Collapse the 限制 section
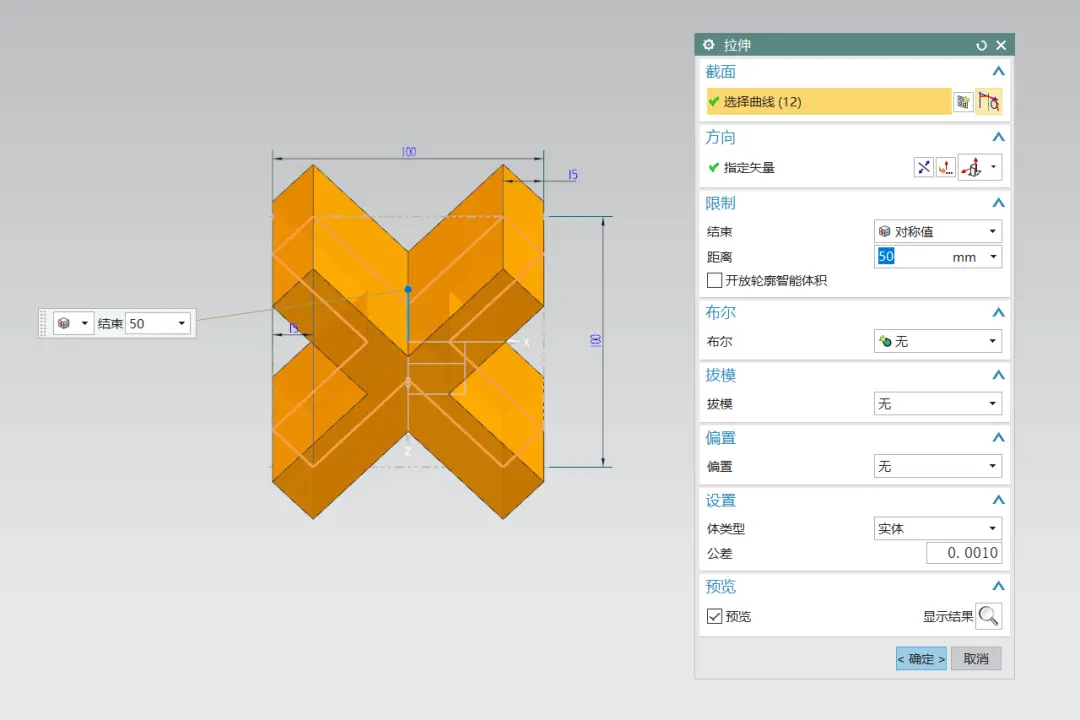Viewport: 1080px width, 720px height. coord(998,203)
